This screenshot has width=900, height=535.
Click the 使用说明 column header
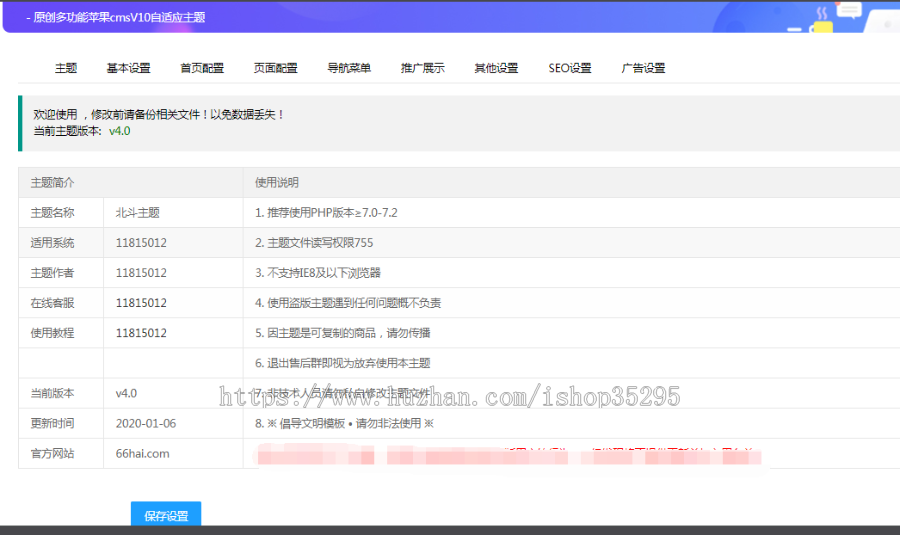[x=277, y=183]
